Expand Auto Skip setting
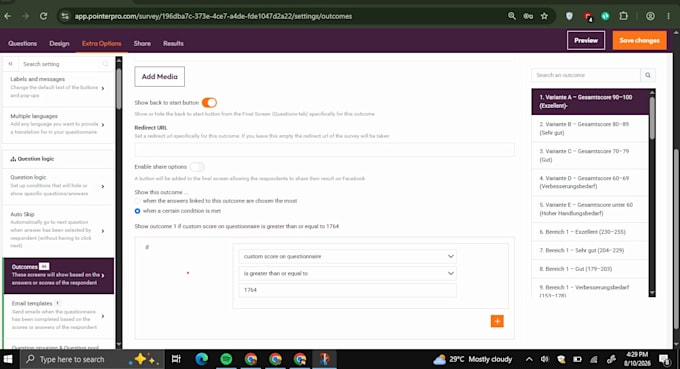This screenshot has width=680, height=369. pyautogui.click(x=58, y=230)
